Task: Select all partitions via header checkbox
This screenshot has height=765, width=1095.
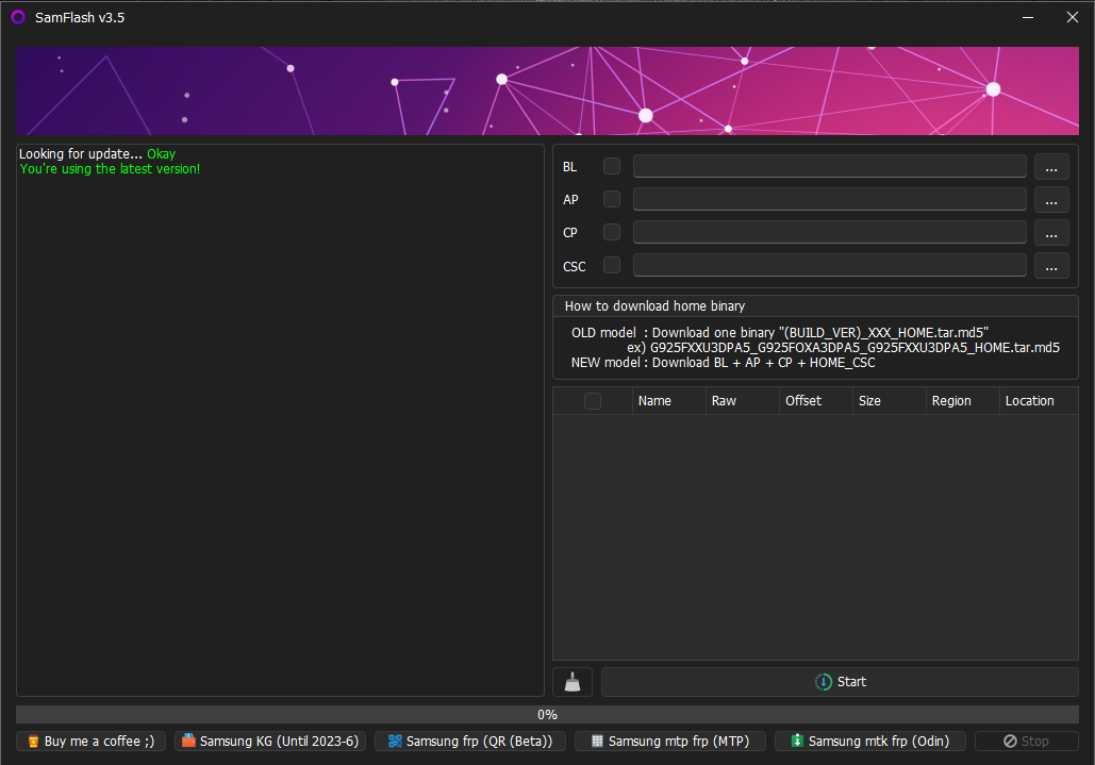Action: (593, 401)
